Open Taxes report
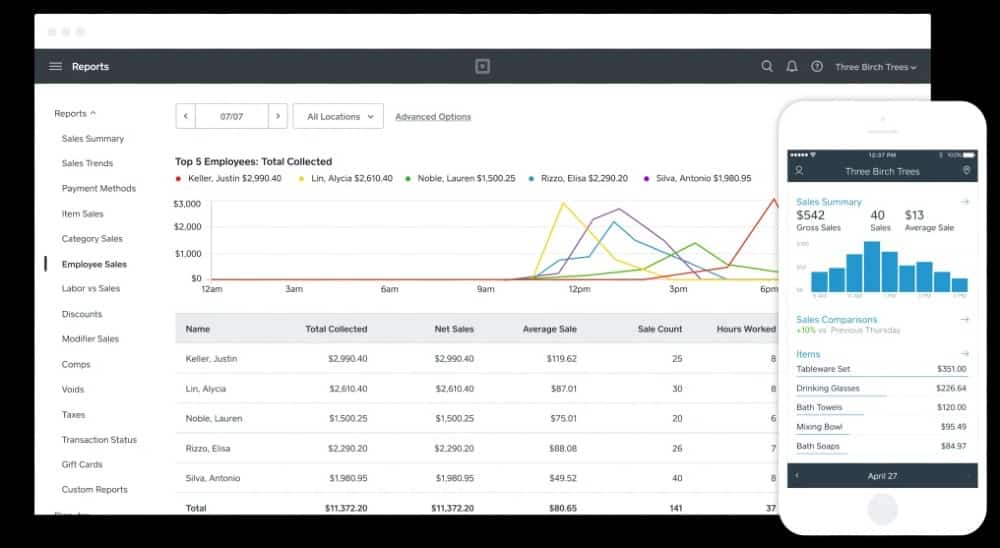 click(x=73, y=415)
